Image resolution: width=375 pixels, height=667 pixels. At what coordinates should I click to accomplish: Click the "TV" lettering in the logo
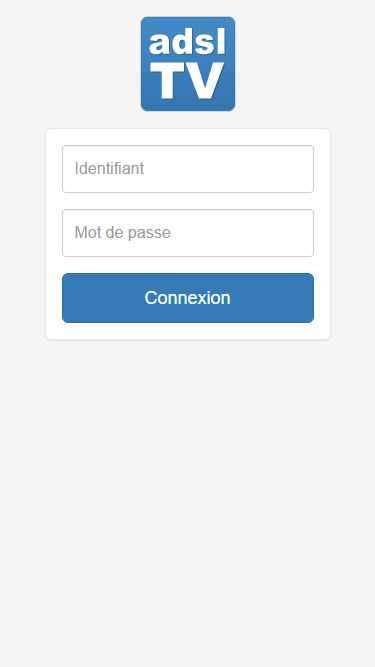188,81
